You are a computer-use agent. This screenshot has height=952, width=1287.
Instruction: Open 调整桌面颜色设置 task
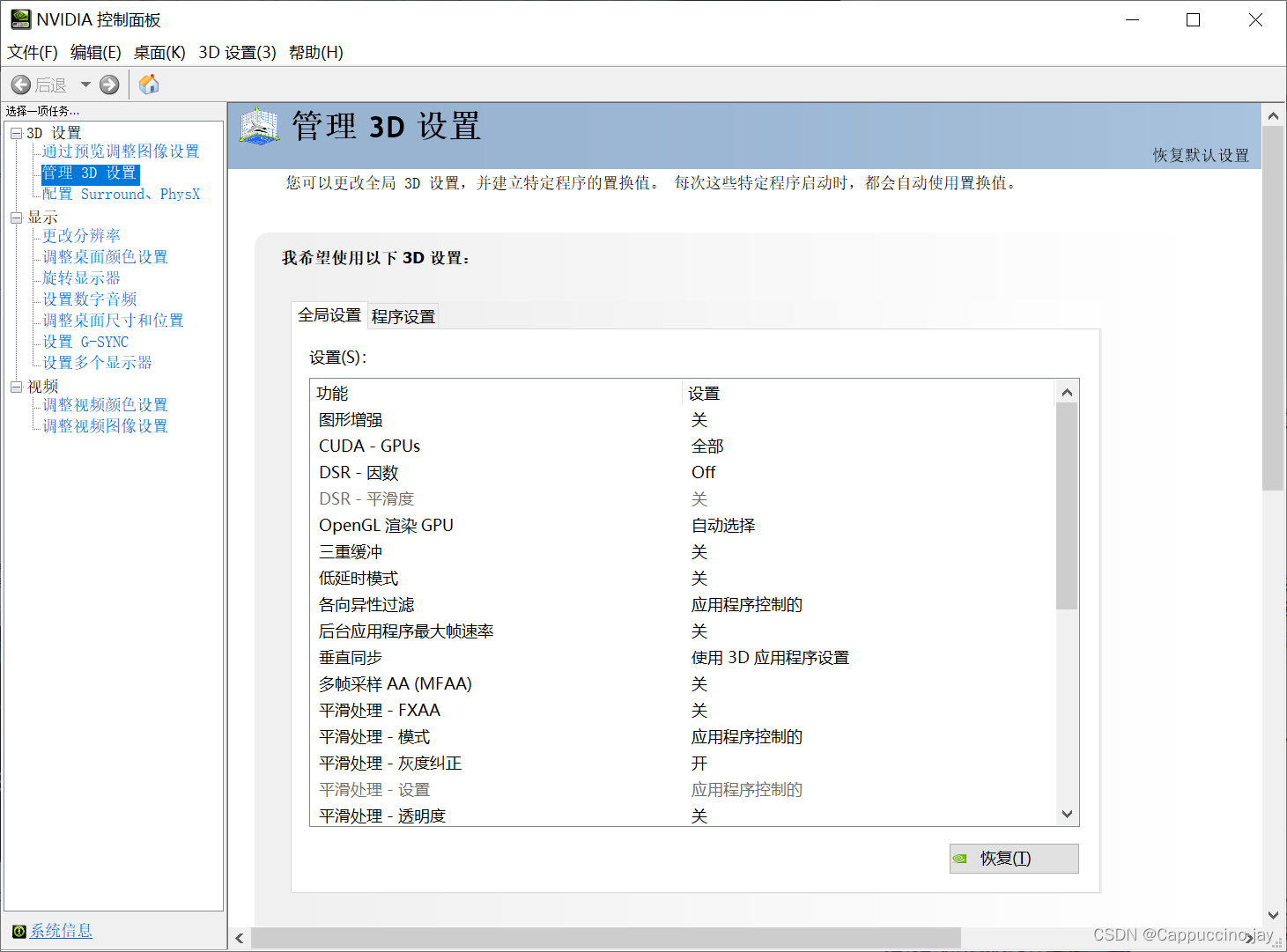point(105,257)
